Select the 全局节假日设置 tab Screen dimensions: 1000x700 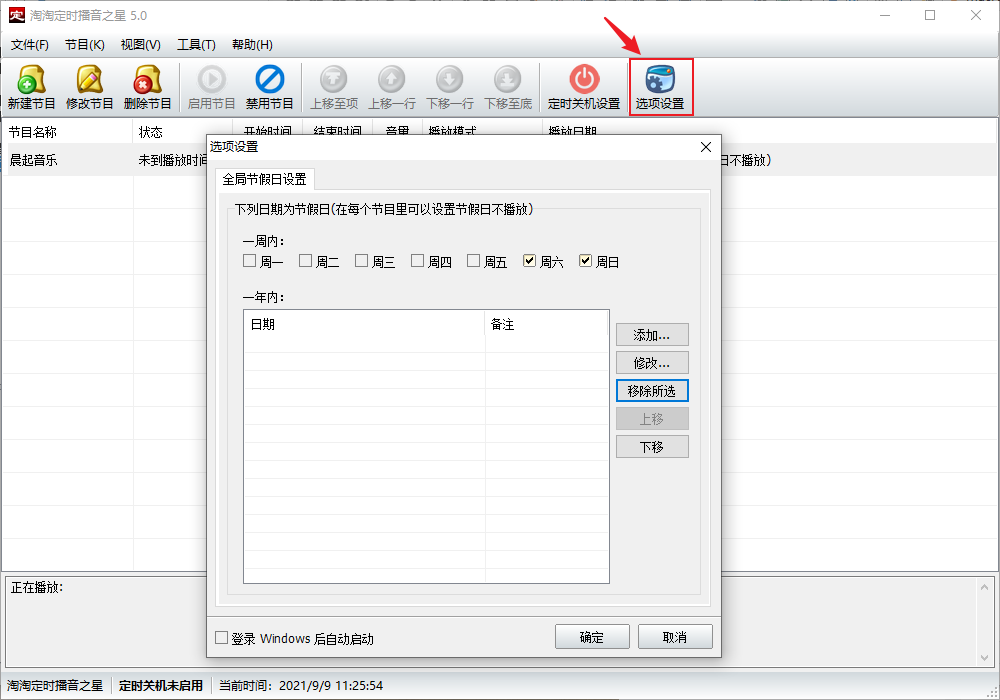265,179
